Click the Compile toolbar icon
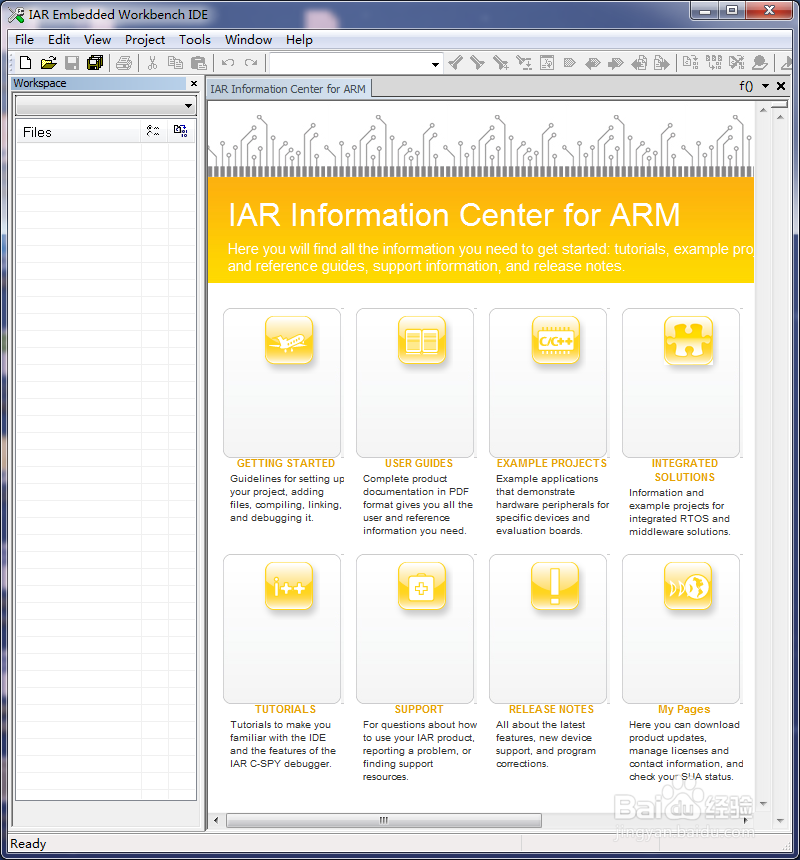Viewport: 800px width, 860px height. click(690, 63)
